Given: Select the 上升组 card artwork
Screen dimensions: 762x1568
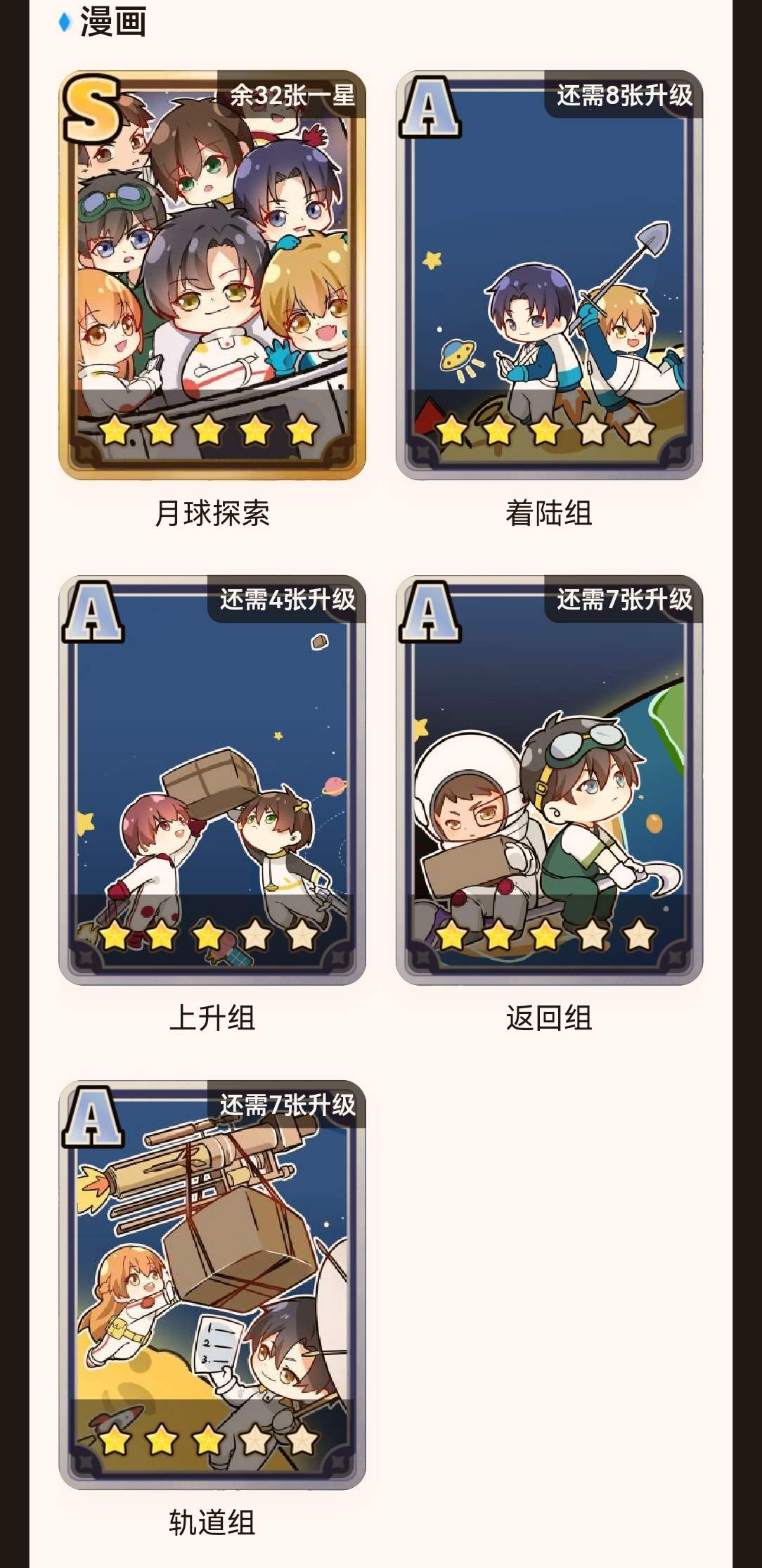Looking at the screenshot, I should tap(212, 780).
